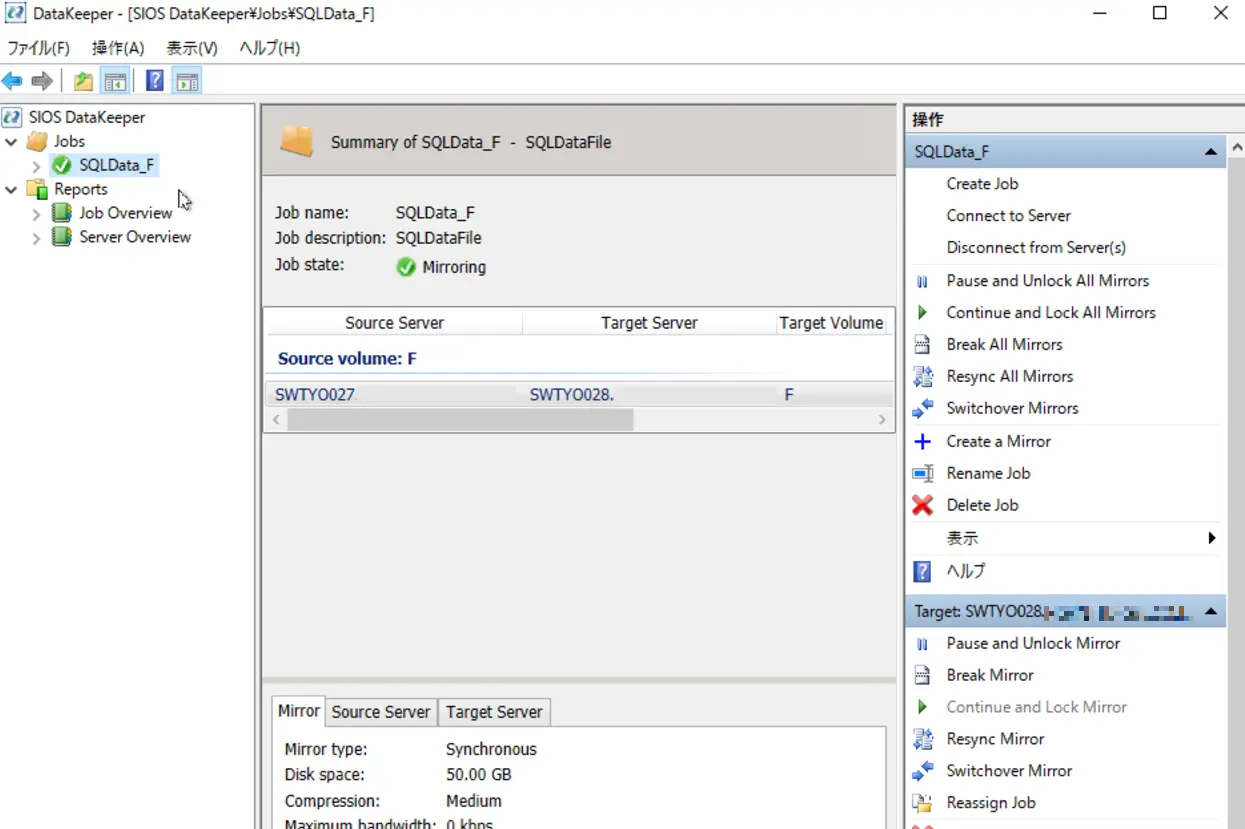Click Continue and Lock All Mirrors action
The height and width of the screenshot is (829, 1245).
1051,313
